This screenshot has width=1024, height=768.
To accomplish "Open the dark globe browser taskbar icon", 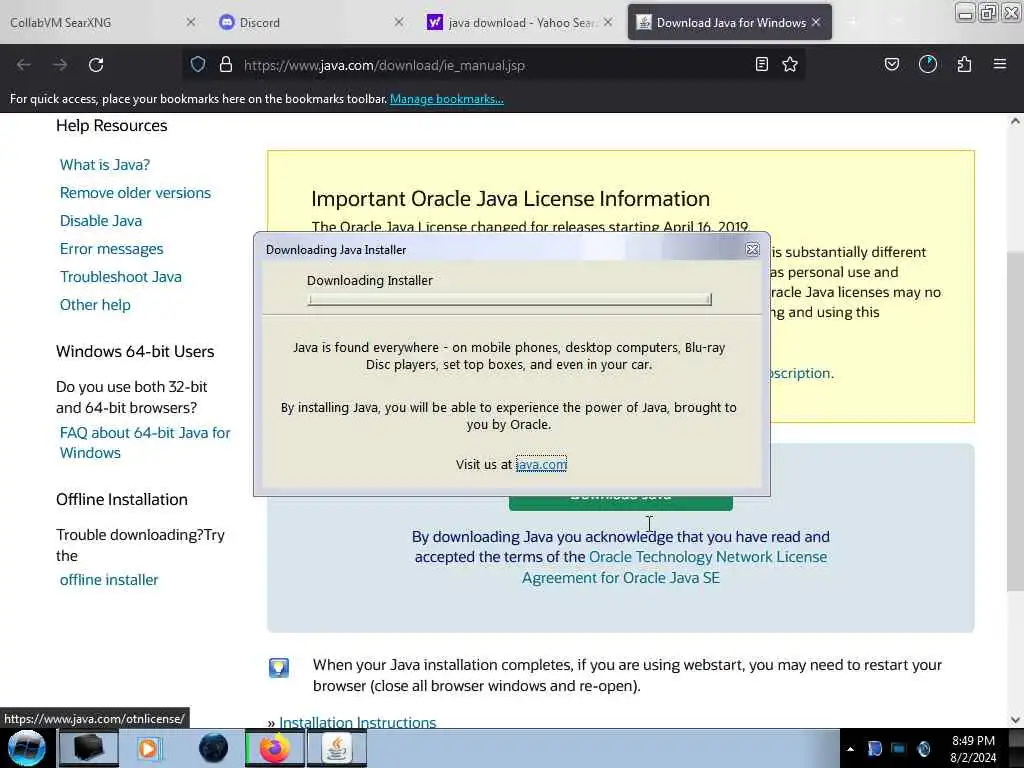I will [214, 748].
